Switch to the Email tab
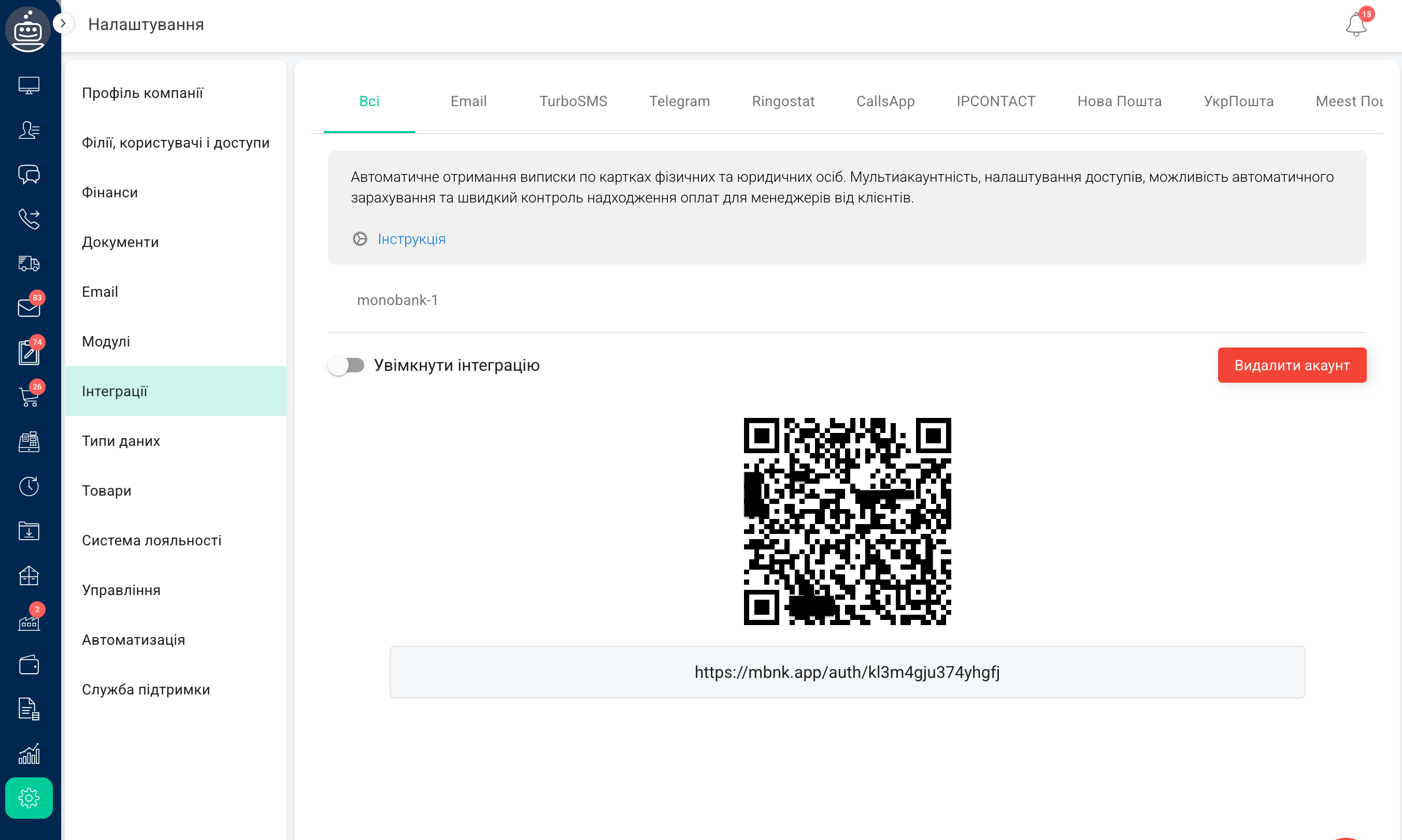 coord(469,102)
